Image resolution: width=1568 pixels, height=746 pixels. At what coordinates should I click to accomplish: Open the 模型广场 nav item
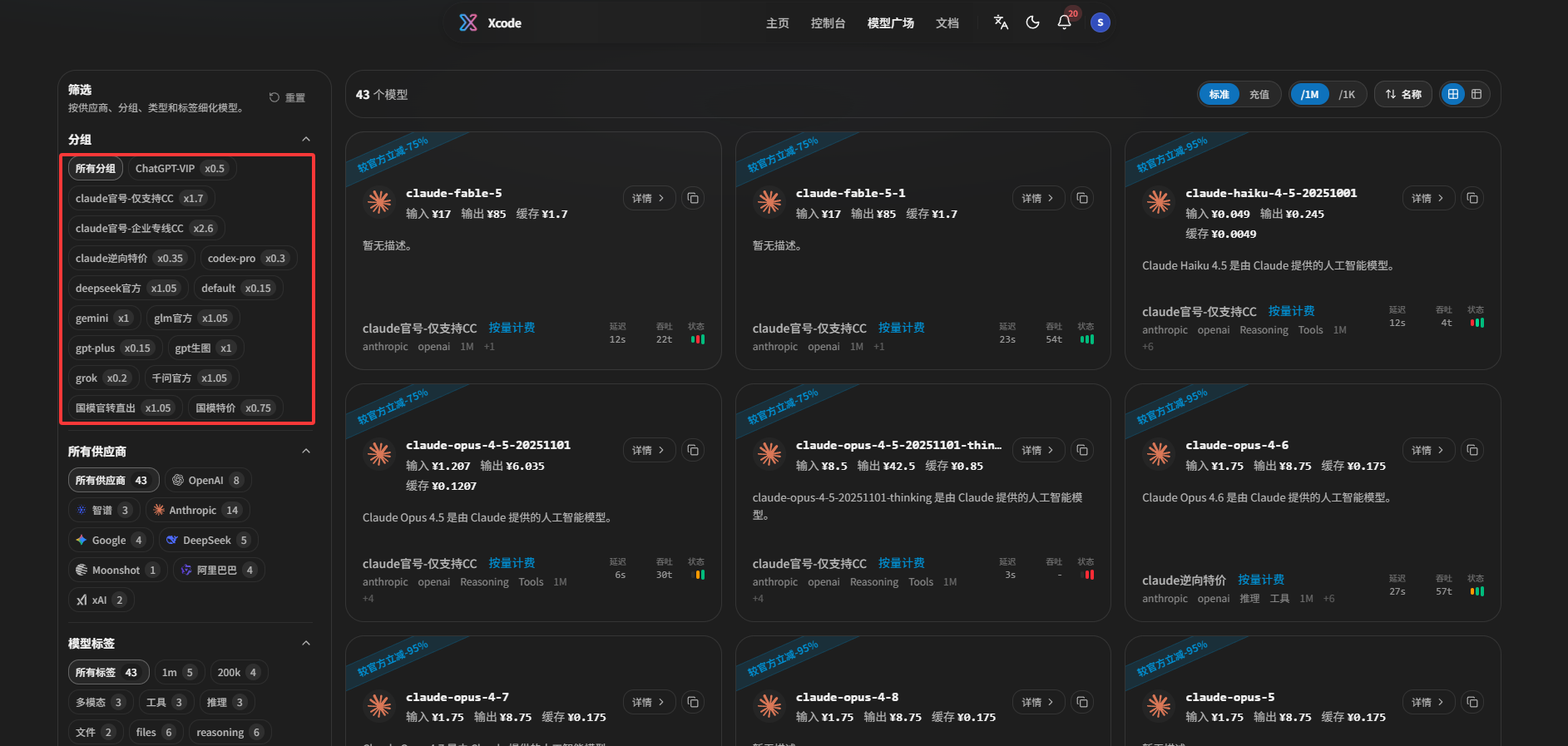pos(890,23)
